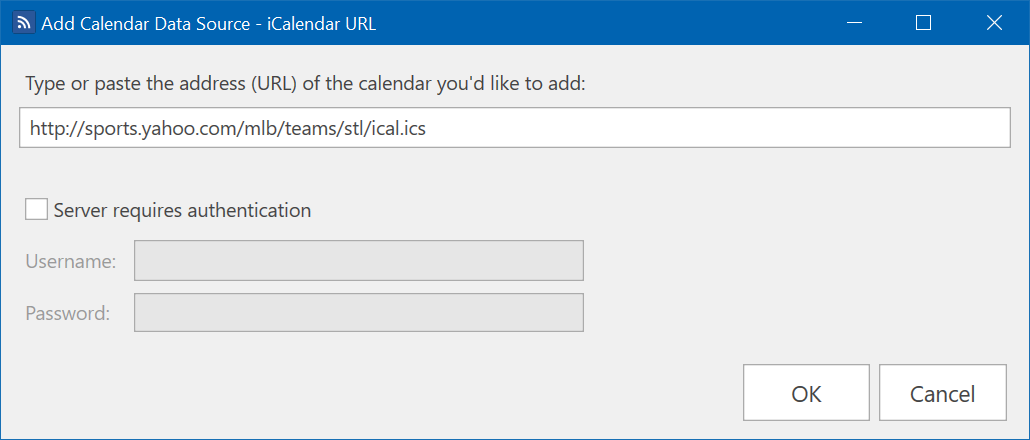Maximize the iCalendar URL dialog window

(x=923, y=23)
